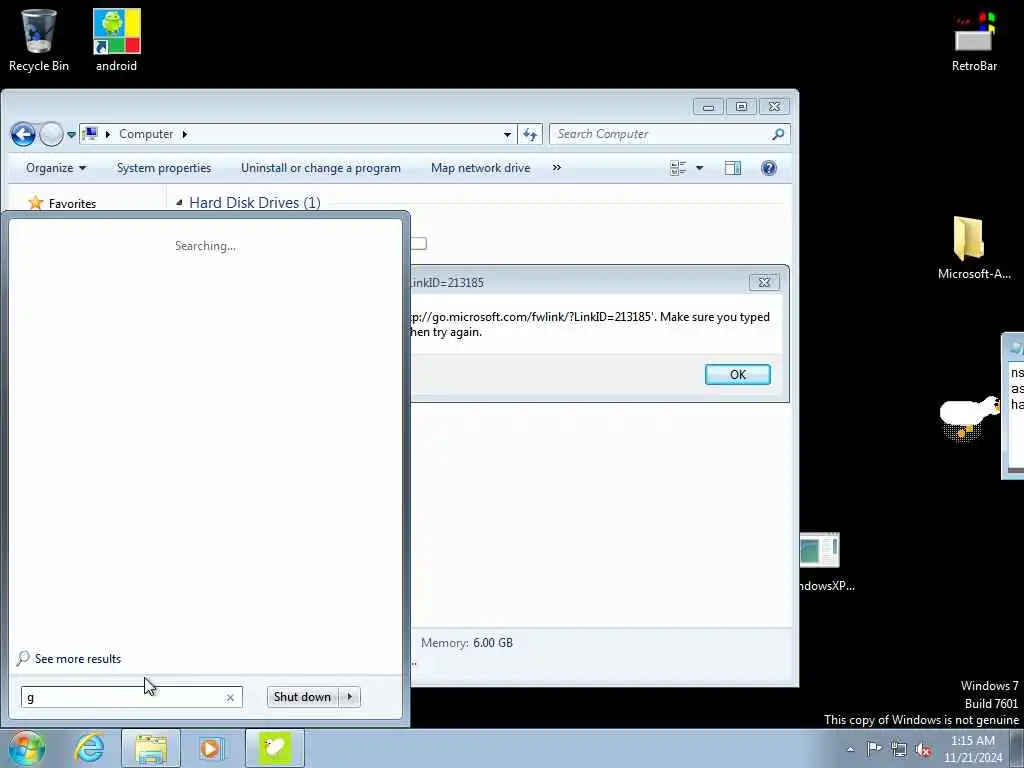The image size is (1024, 768).
Task: Click the magnifier icon in Search Computer
Action: pos(777,134)
